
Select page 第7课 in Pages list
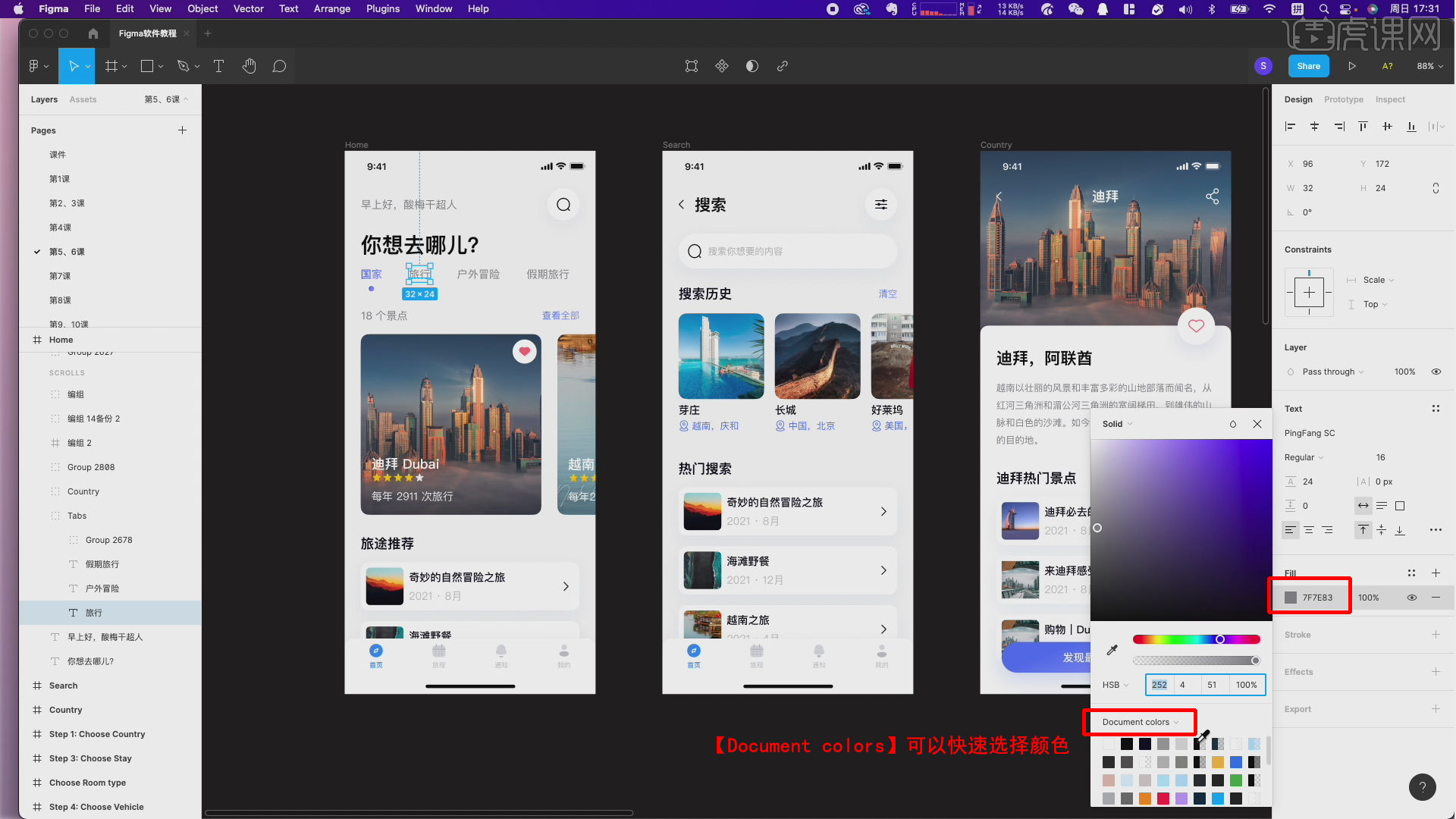coord(60,276)
